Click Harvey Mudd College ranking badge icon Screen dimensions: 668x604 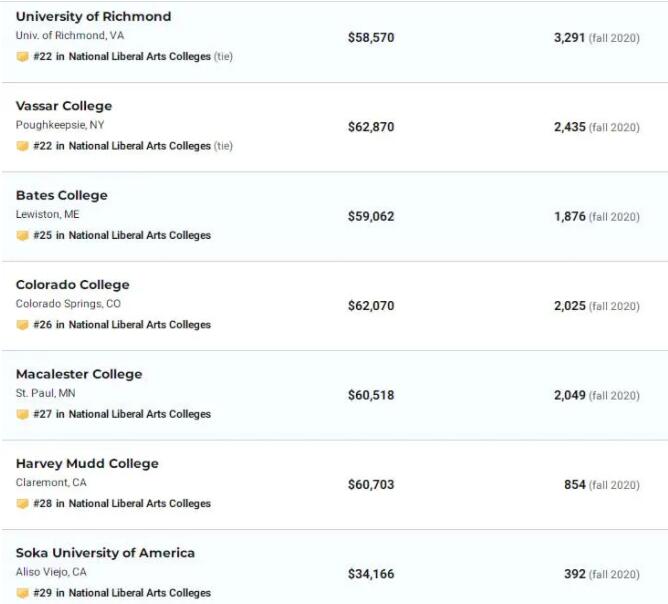tap(22, 504)
